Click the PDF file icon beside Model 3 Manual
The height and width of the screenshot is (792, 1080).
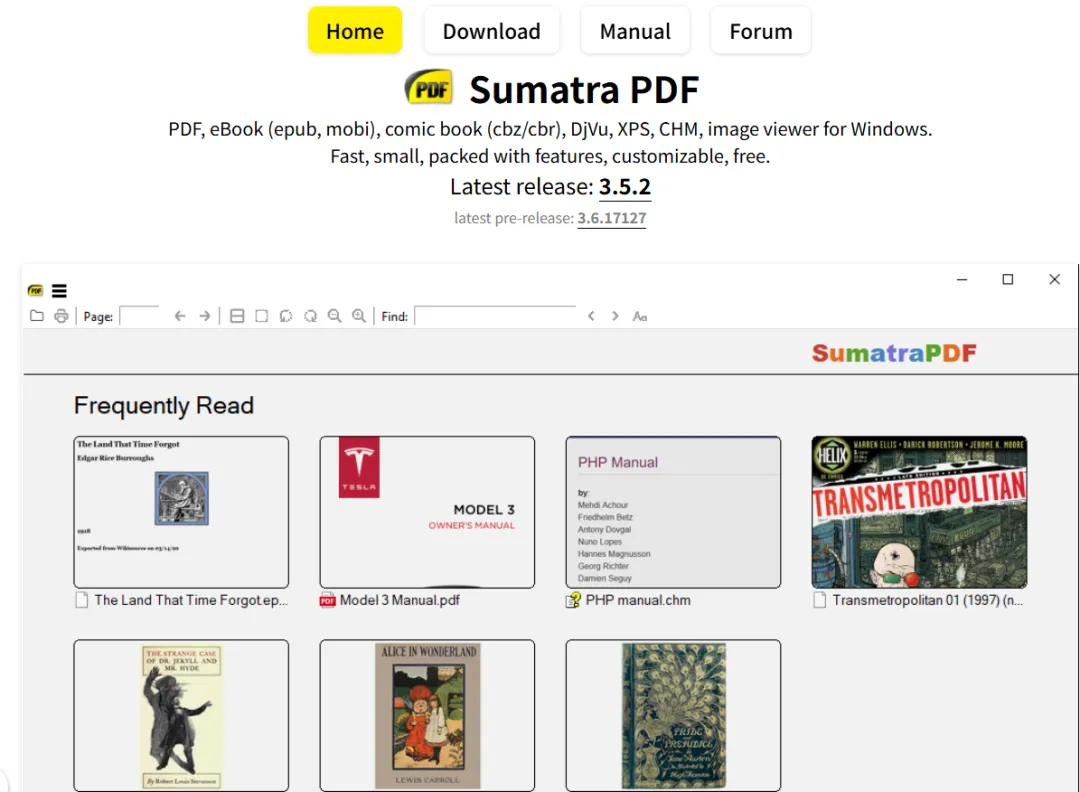[327, 601]
